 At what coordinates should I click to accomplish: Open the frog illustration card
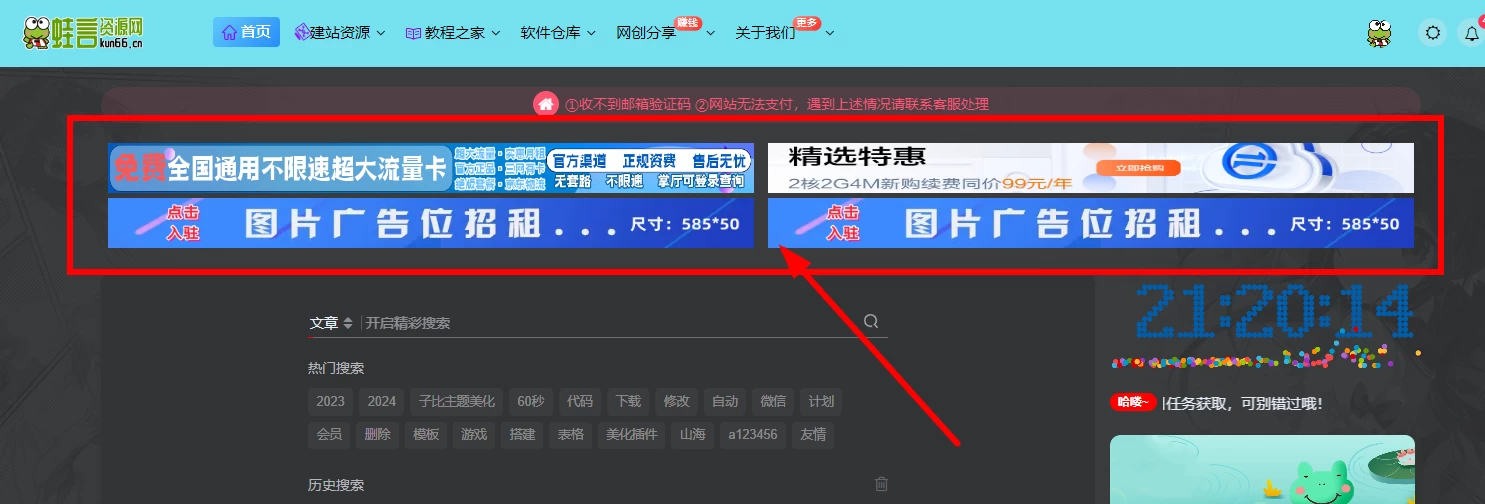1262,469
